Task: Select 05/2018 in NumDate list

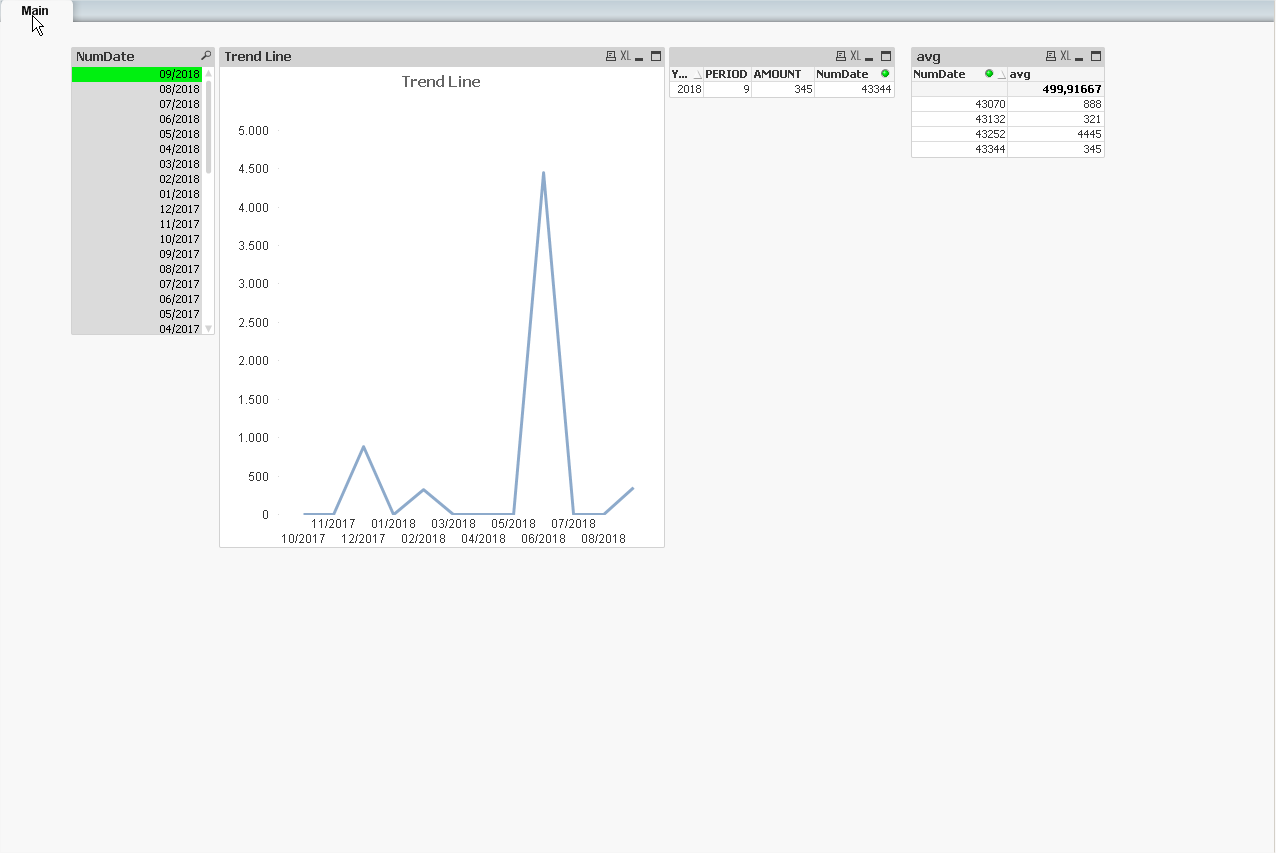Action: point(137,134)
